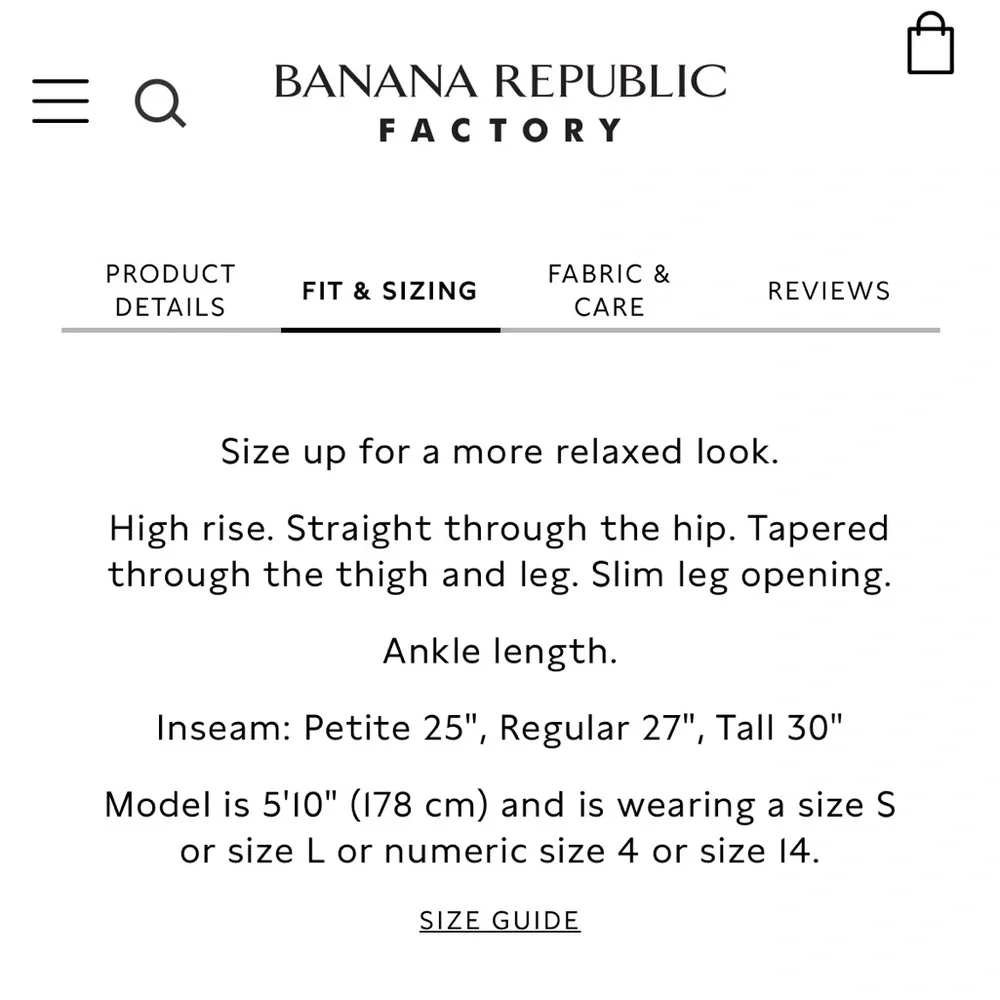
Task: Browse customer Reviews section
Action: click(829, 291)
